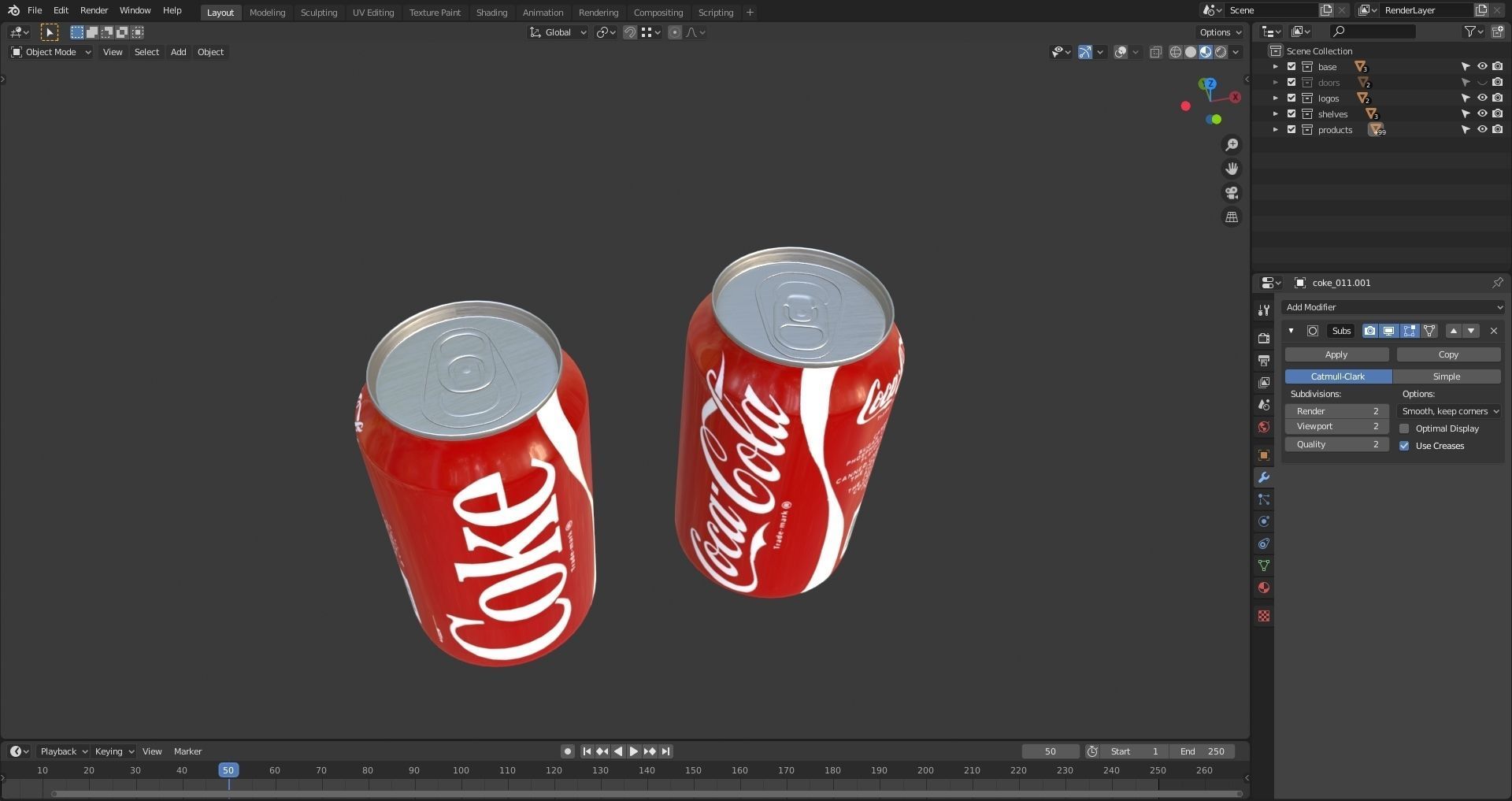Click the pan view hand icon
Image resolution: width=1512 pixels, height=801 pixels.
point(1232,169)
